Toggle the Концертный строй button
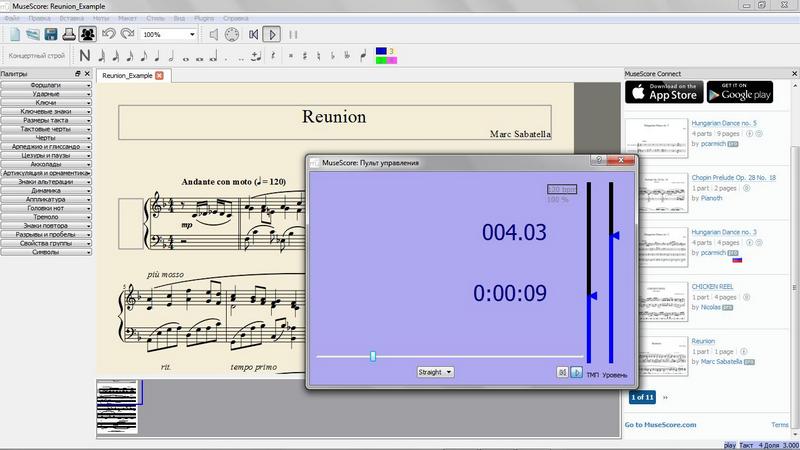 [37, 56]
